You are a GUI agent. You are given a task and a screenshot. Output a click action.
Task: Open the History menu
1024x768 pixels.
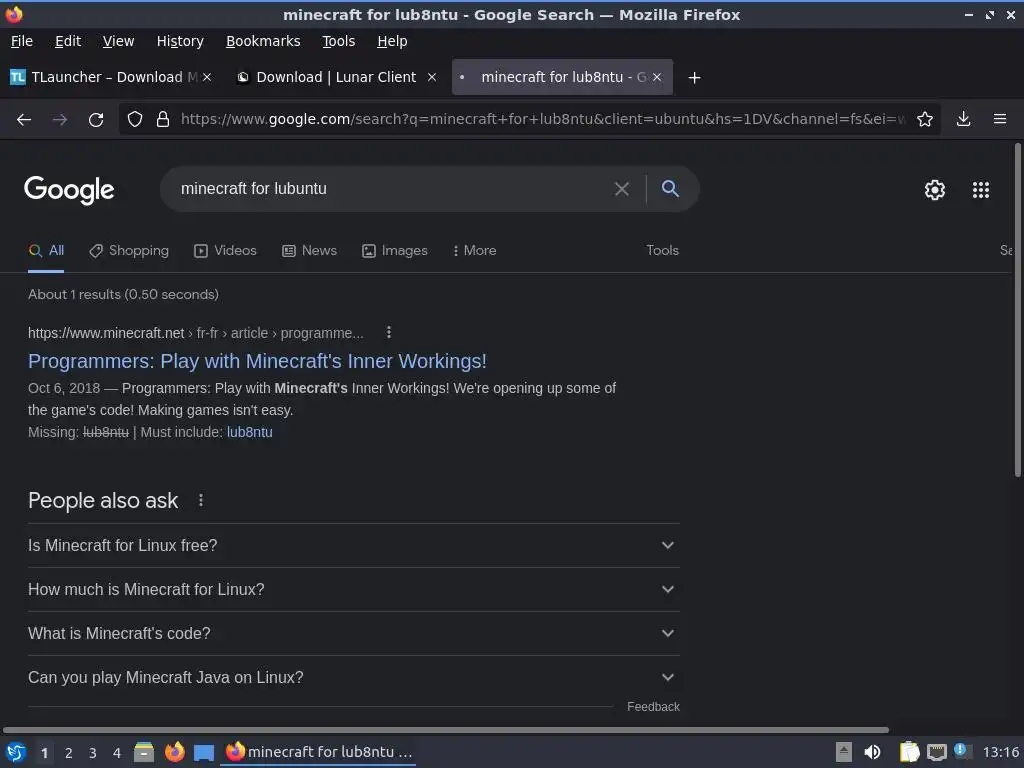pos(180,41)
